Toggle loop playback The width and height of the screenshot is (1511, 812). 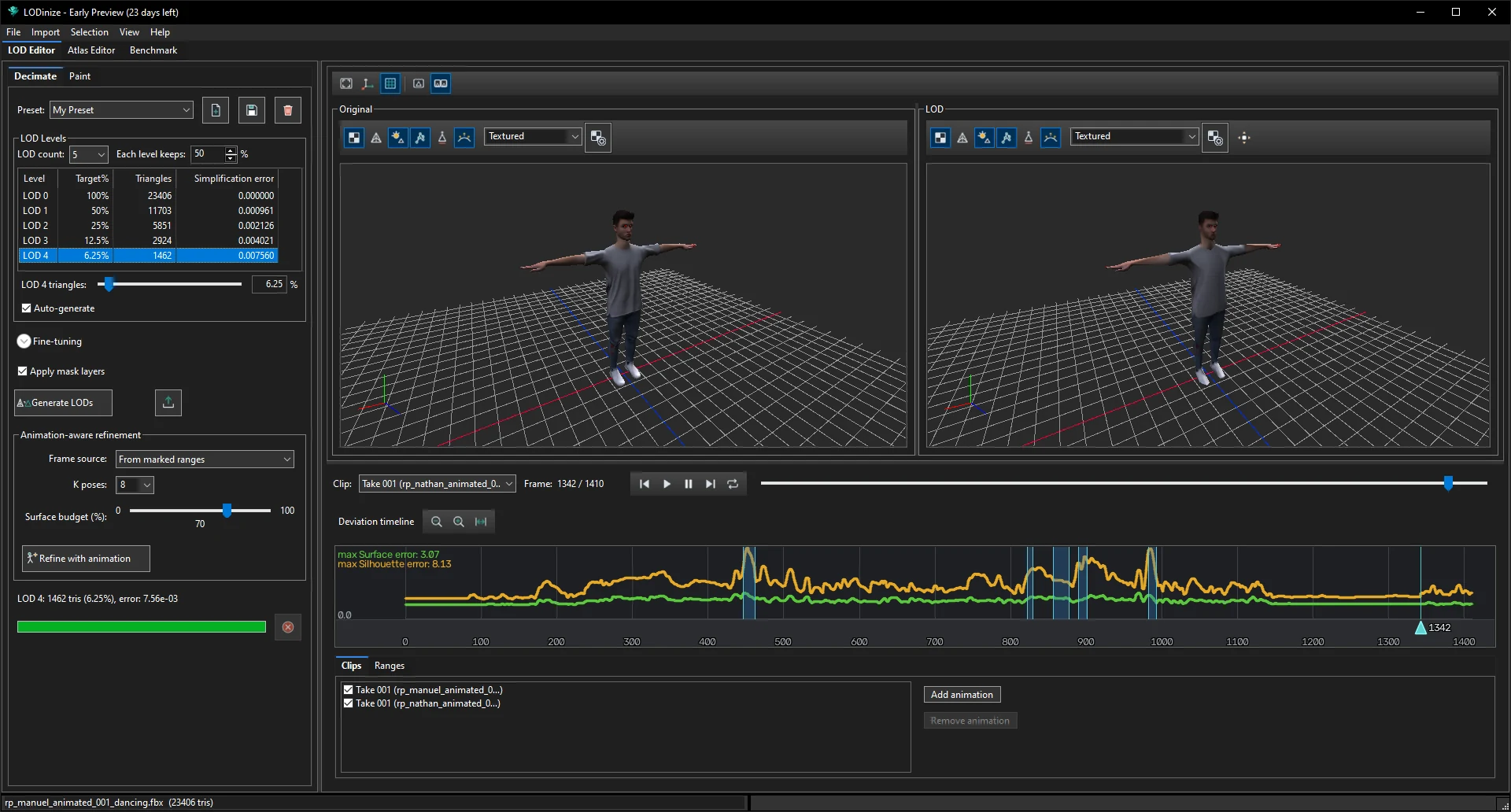click(733, 484)
